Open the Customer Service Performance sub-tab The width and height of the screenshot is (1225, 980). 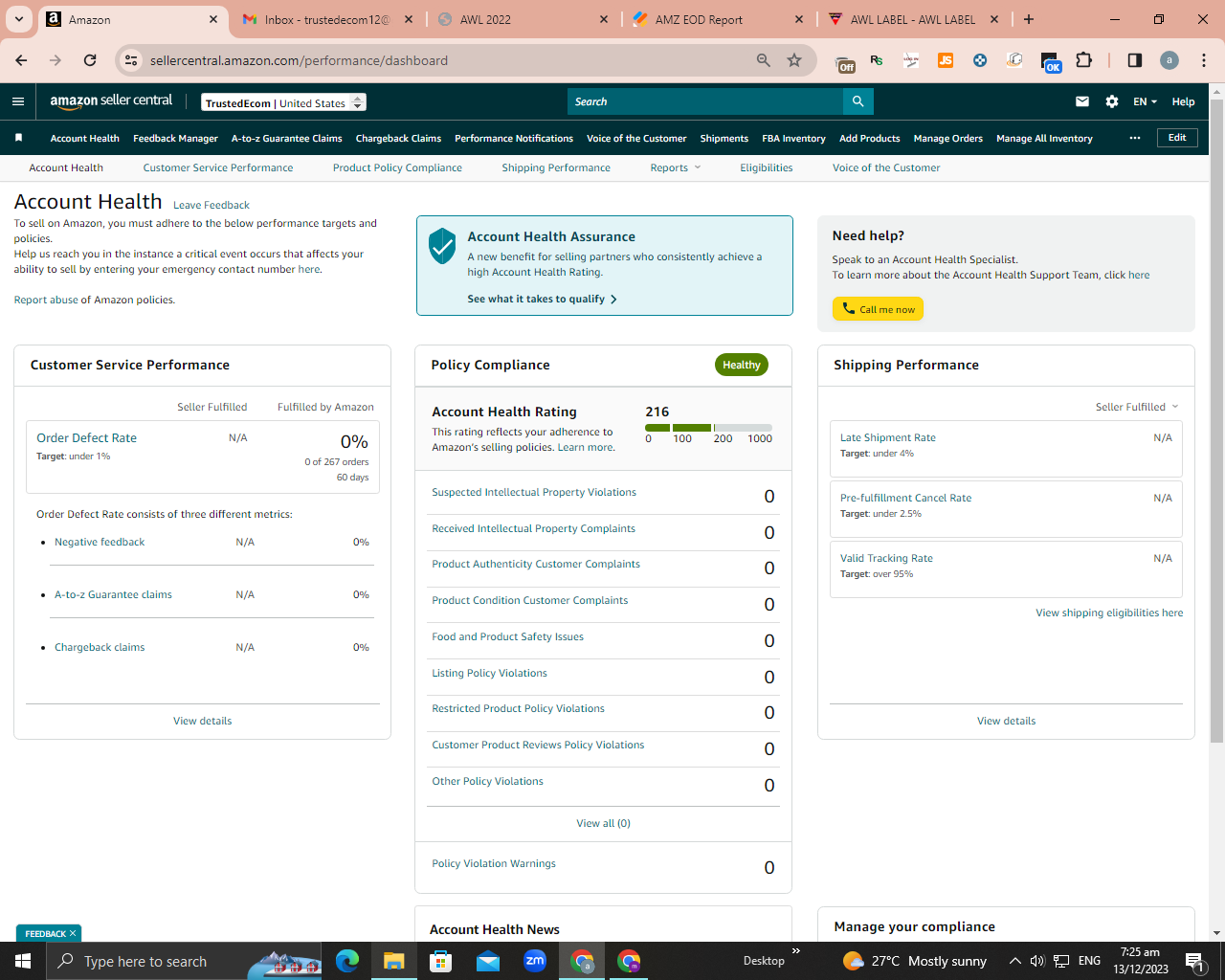point(218,167)
